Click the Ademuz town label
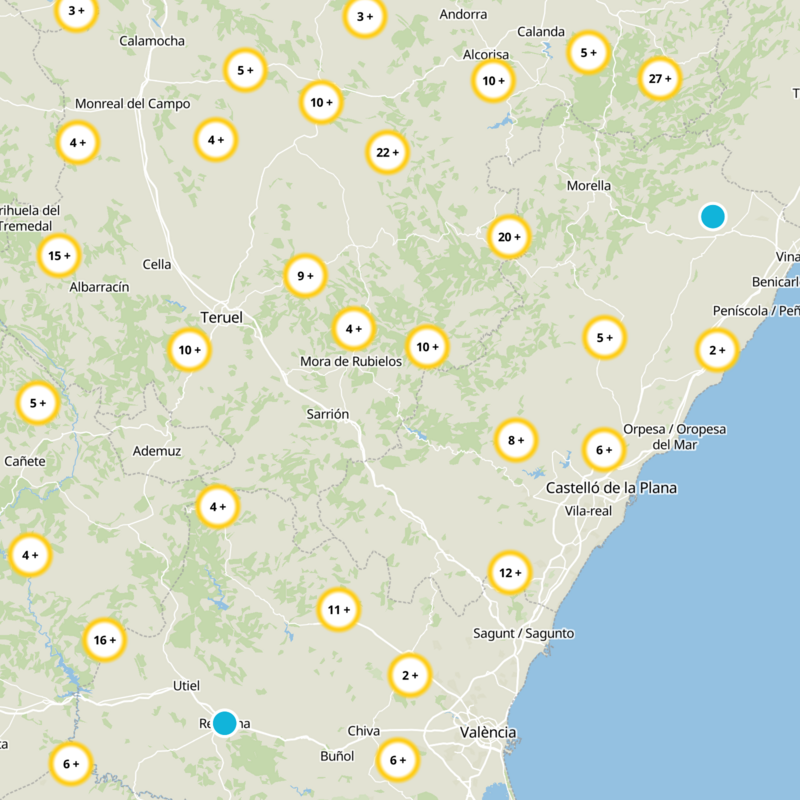 pos(157,451)
